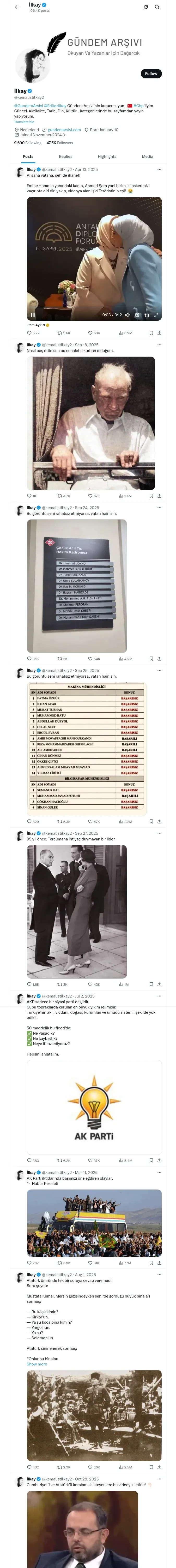This screenshot has height=1568, width=176.
Task: Click the refresh icon beside search
Action: tap(146, 7)
